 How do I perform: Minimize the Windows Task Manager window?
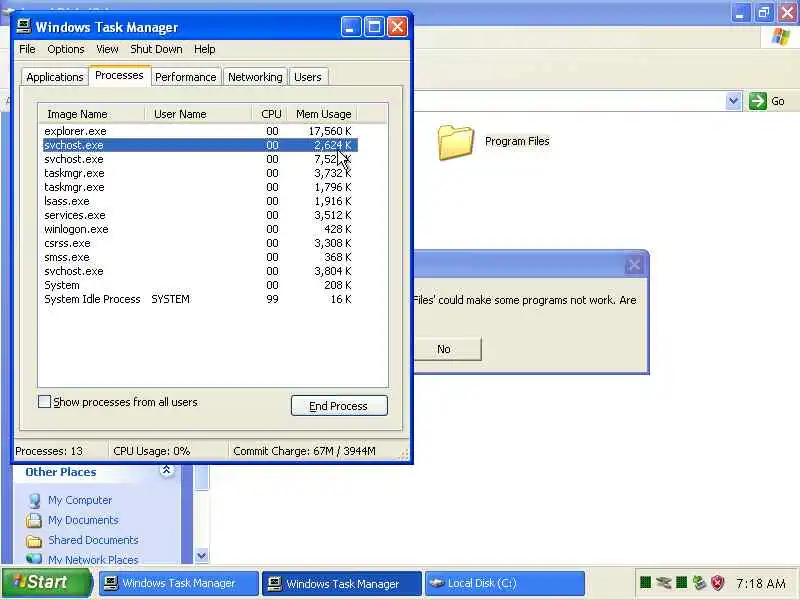click(x=351, y=27)
